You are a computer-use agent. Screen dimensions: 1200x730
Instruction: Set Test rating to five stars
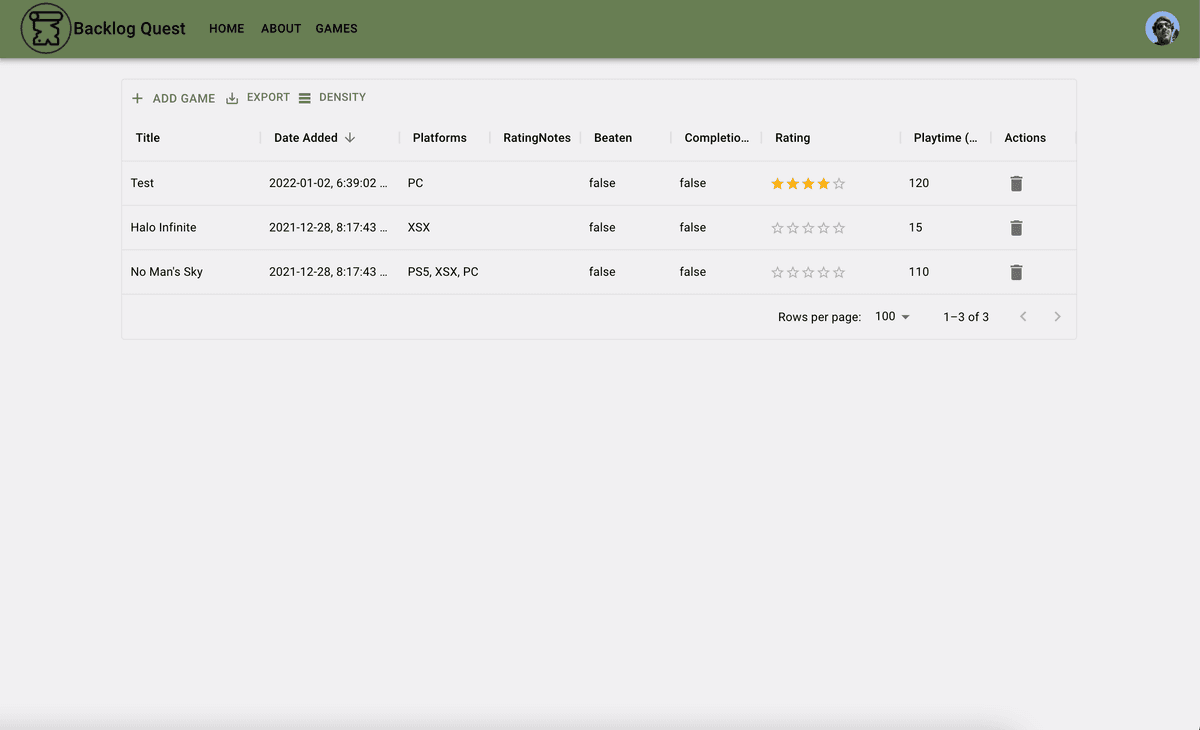(x=839, y=184)
